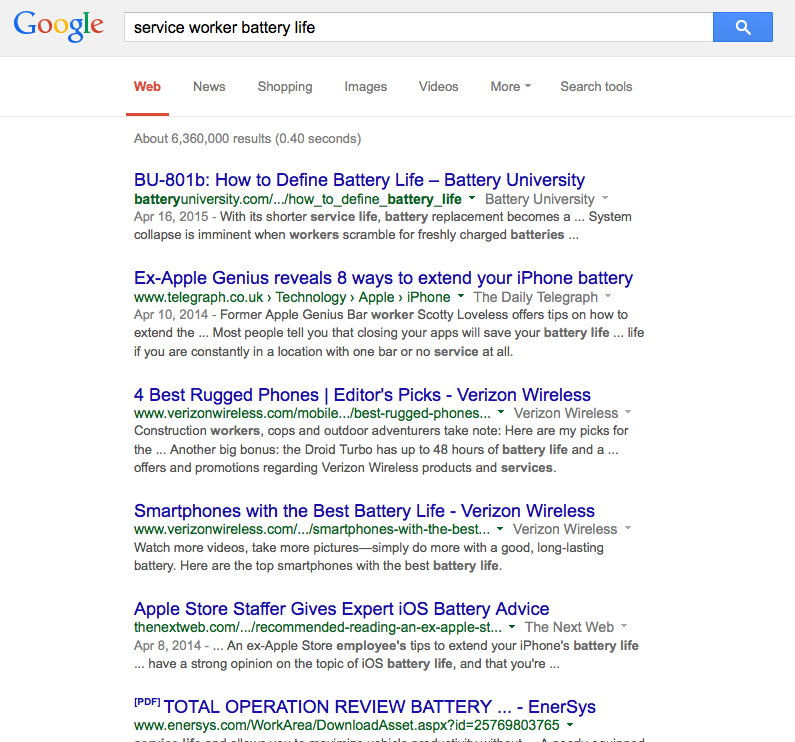The image size is (795, 742).
Task: Click the About 6,360,000 results text
Action: (x=247, y=139)
